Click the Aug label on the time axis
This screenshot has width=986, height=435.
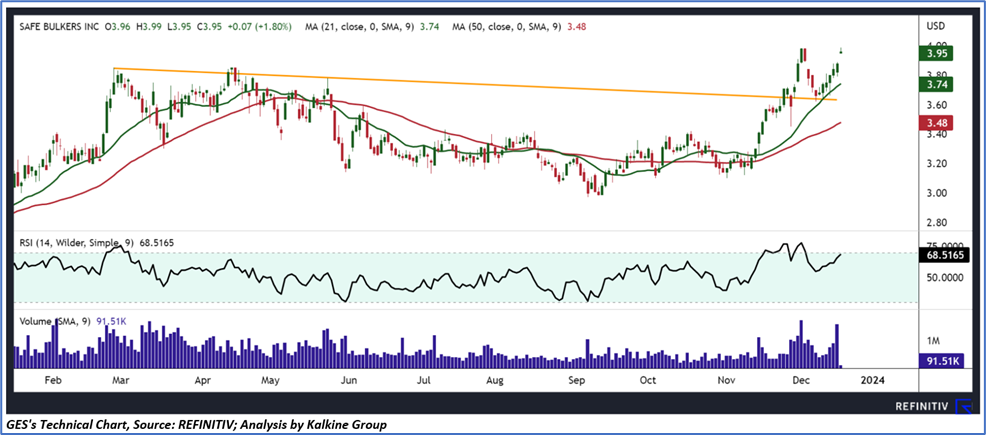496,381
